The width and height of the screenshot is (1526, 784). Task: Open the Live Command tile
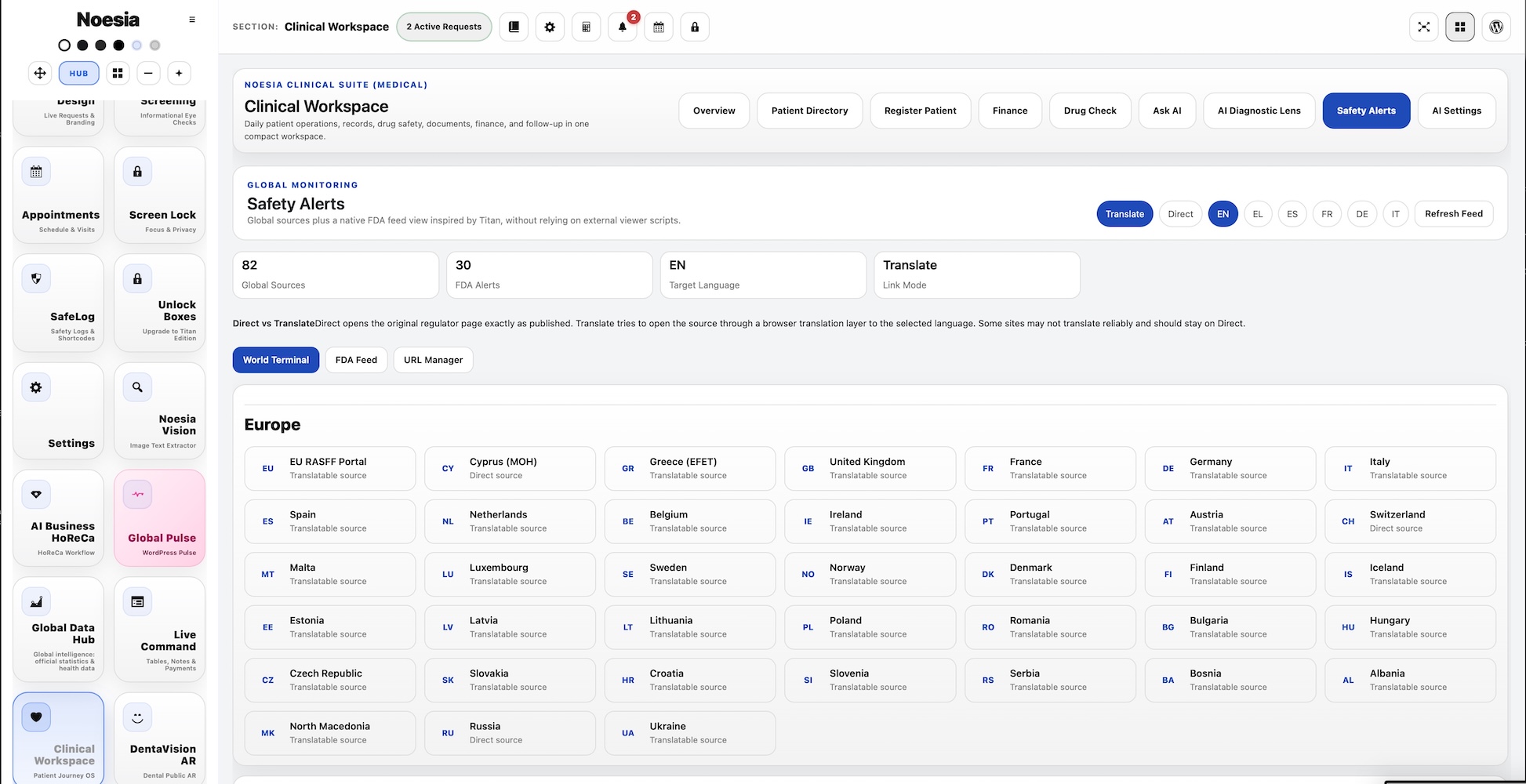(160, 630)
